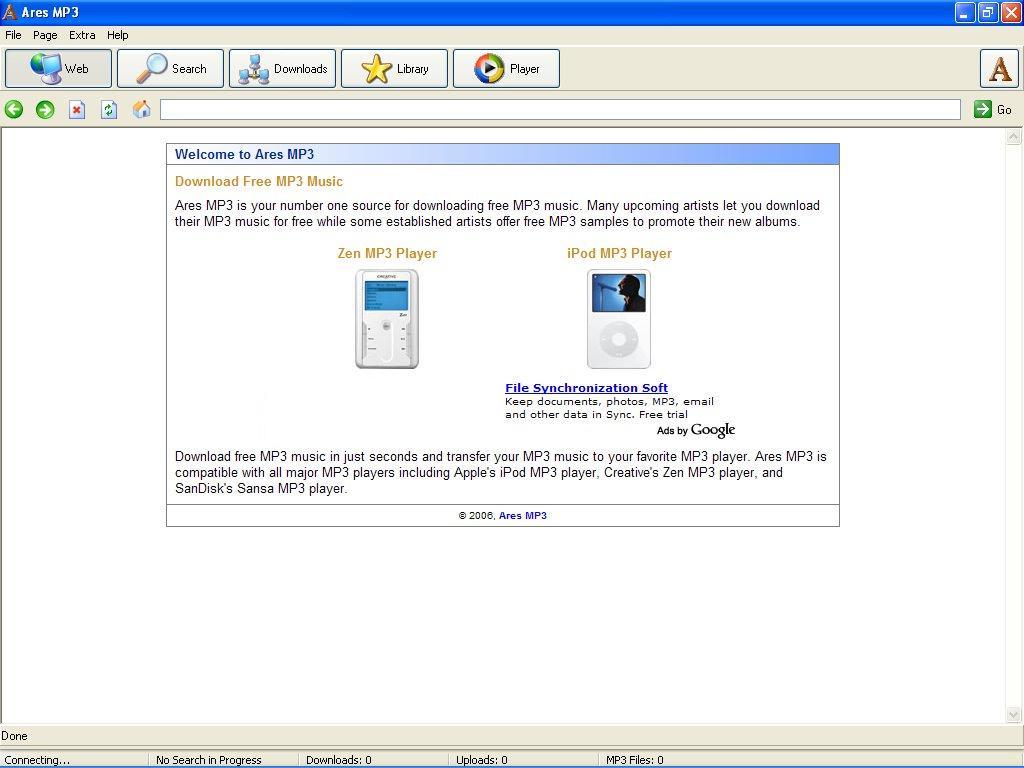Click the Ares 'A' logo button
This screenshot has width=1024, height=768.
[999, 69]
